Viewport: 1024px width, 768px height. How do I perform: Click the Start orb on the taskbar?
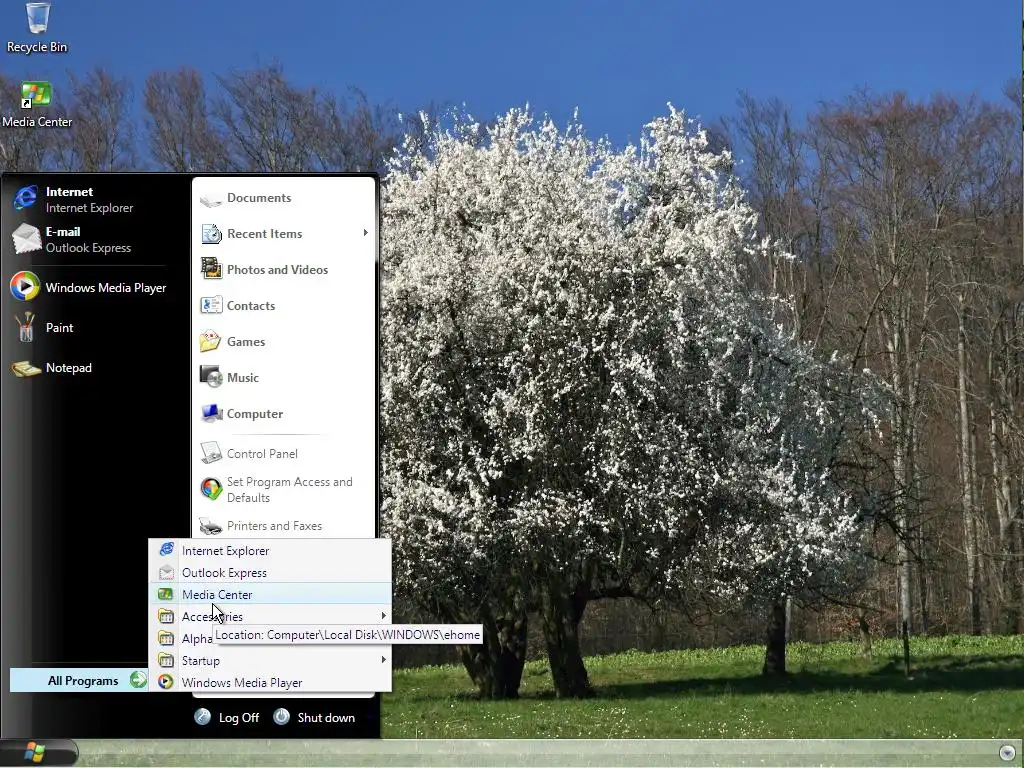pos(35,752)
